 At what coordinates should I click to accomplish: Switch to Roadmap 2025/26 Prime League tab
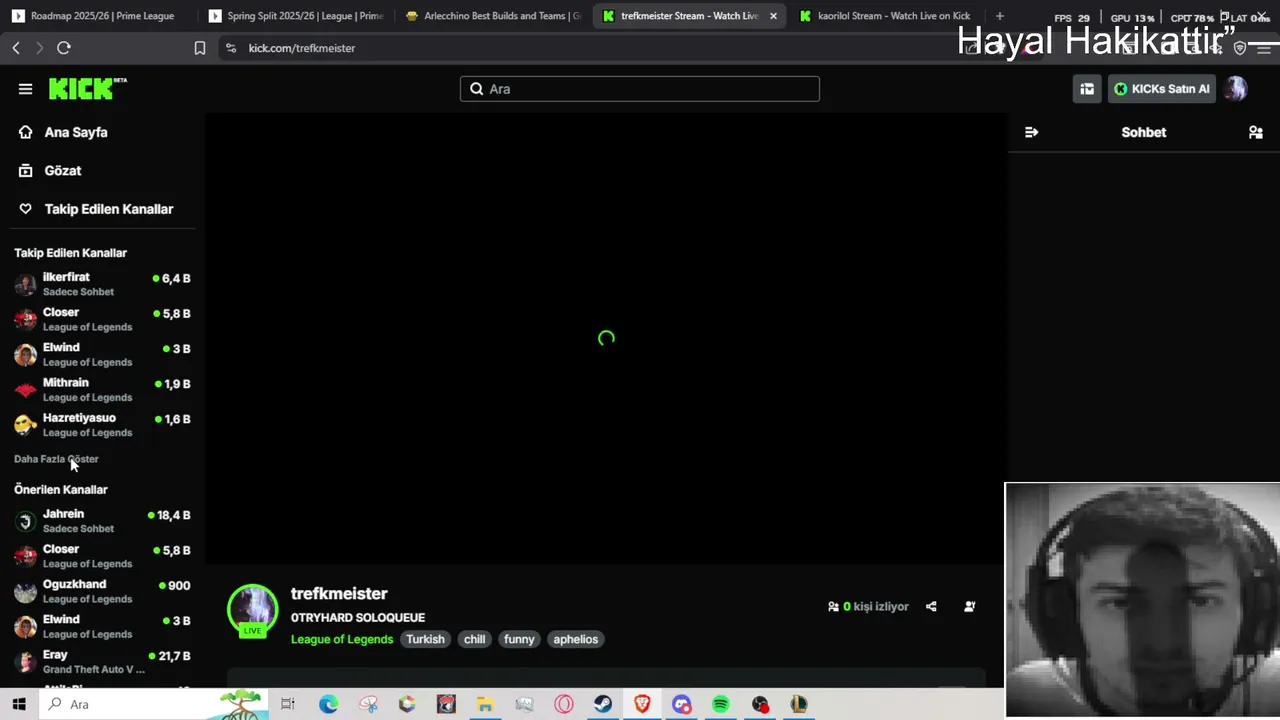(x=93, y=16)
